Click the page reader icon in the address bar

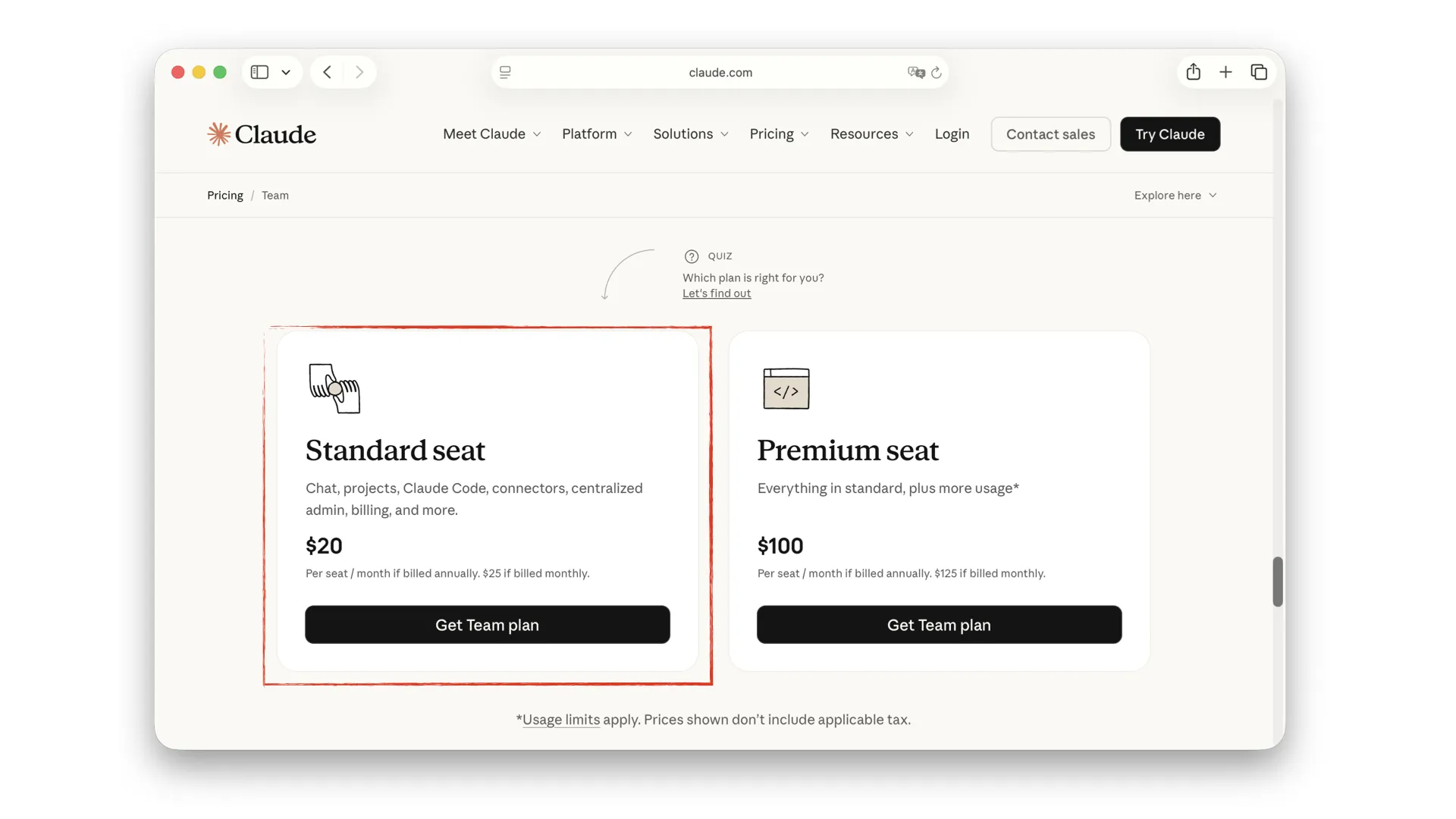coord(505,72)
